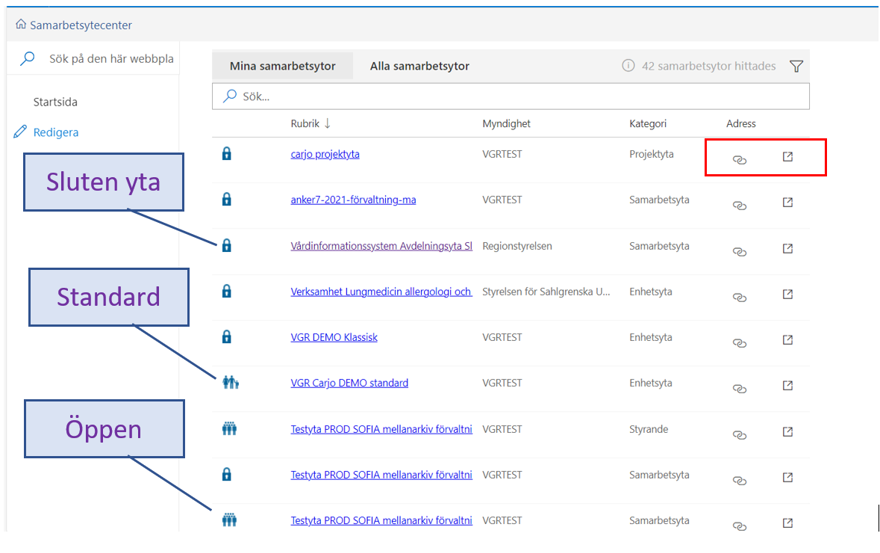Click the Kategori column header
Image resolution: width=880 pixels, height=553 pixels.
pos(647,124)
